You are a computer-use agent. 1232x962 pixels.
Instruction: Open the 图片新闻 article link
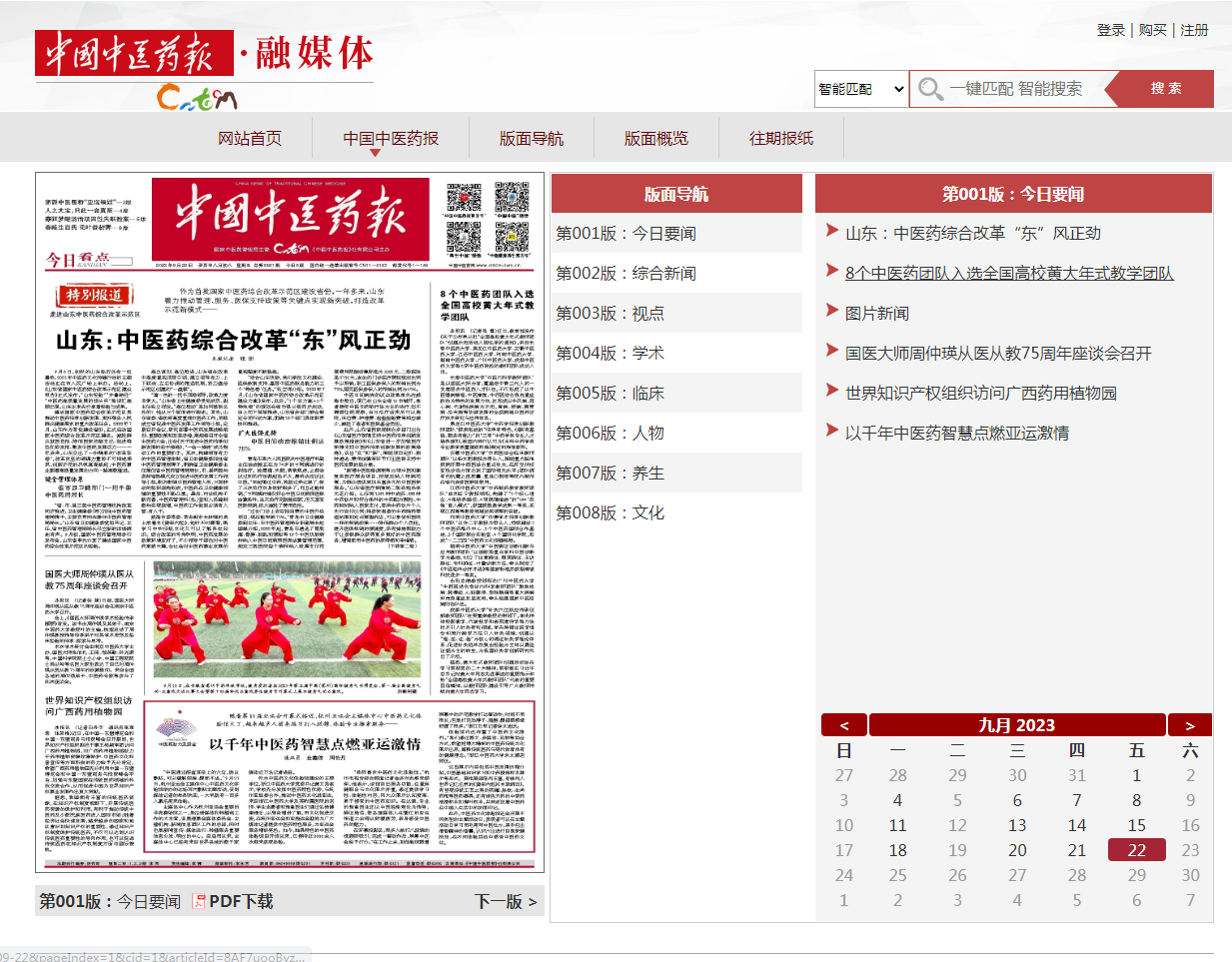[x=877, y=313]
